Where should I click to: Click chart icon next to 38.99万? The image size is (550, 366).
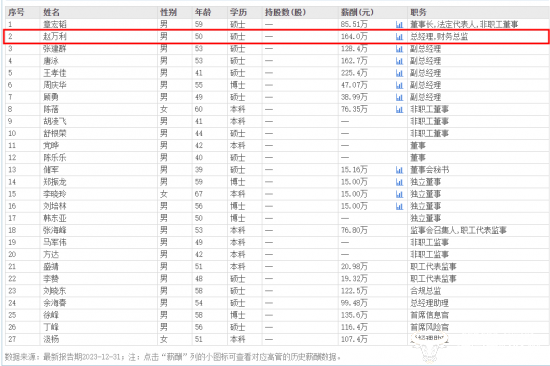point(399,97)
